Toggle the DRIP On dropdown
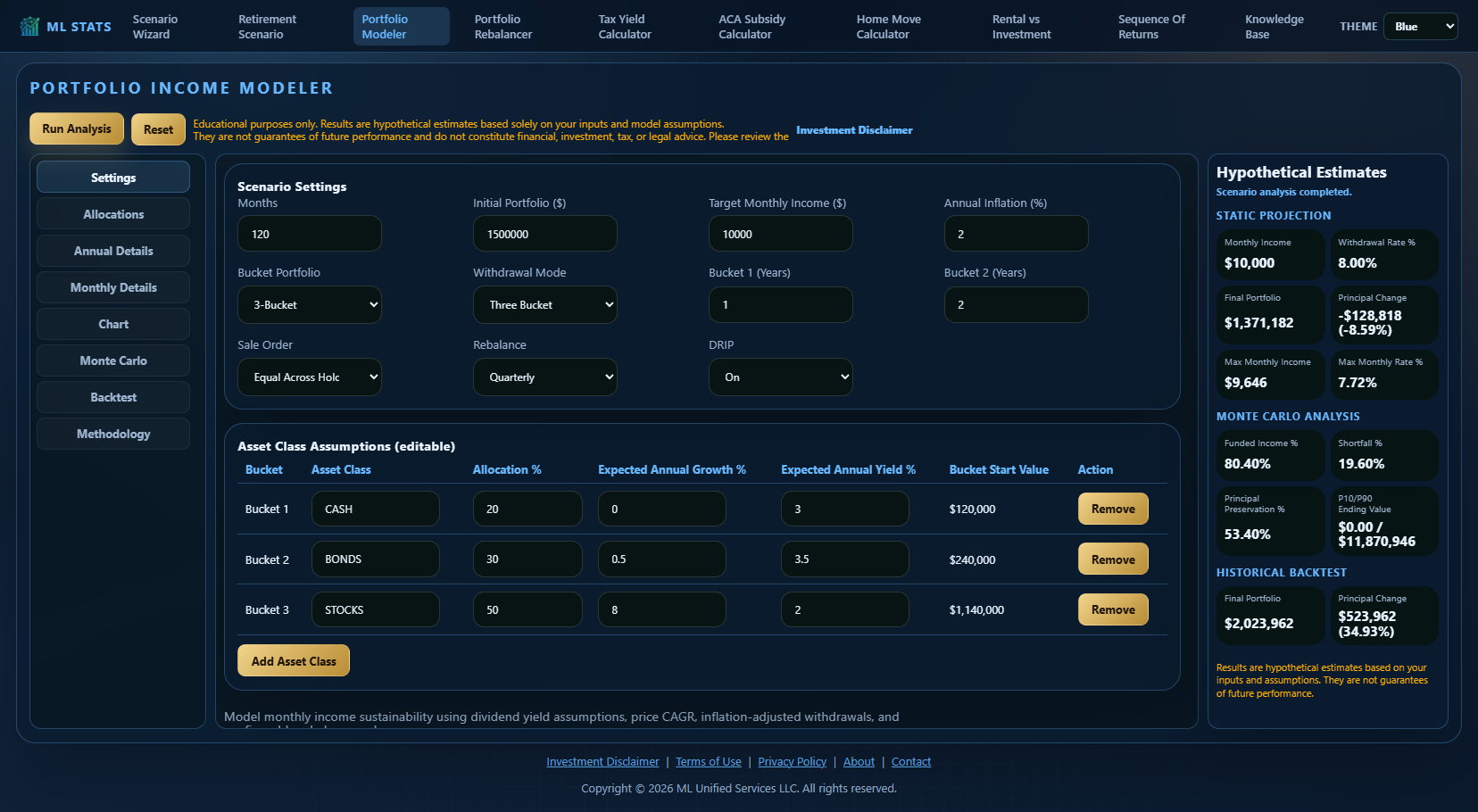 coord(781,377)
